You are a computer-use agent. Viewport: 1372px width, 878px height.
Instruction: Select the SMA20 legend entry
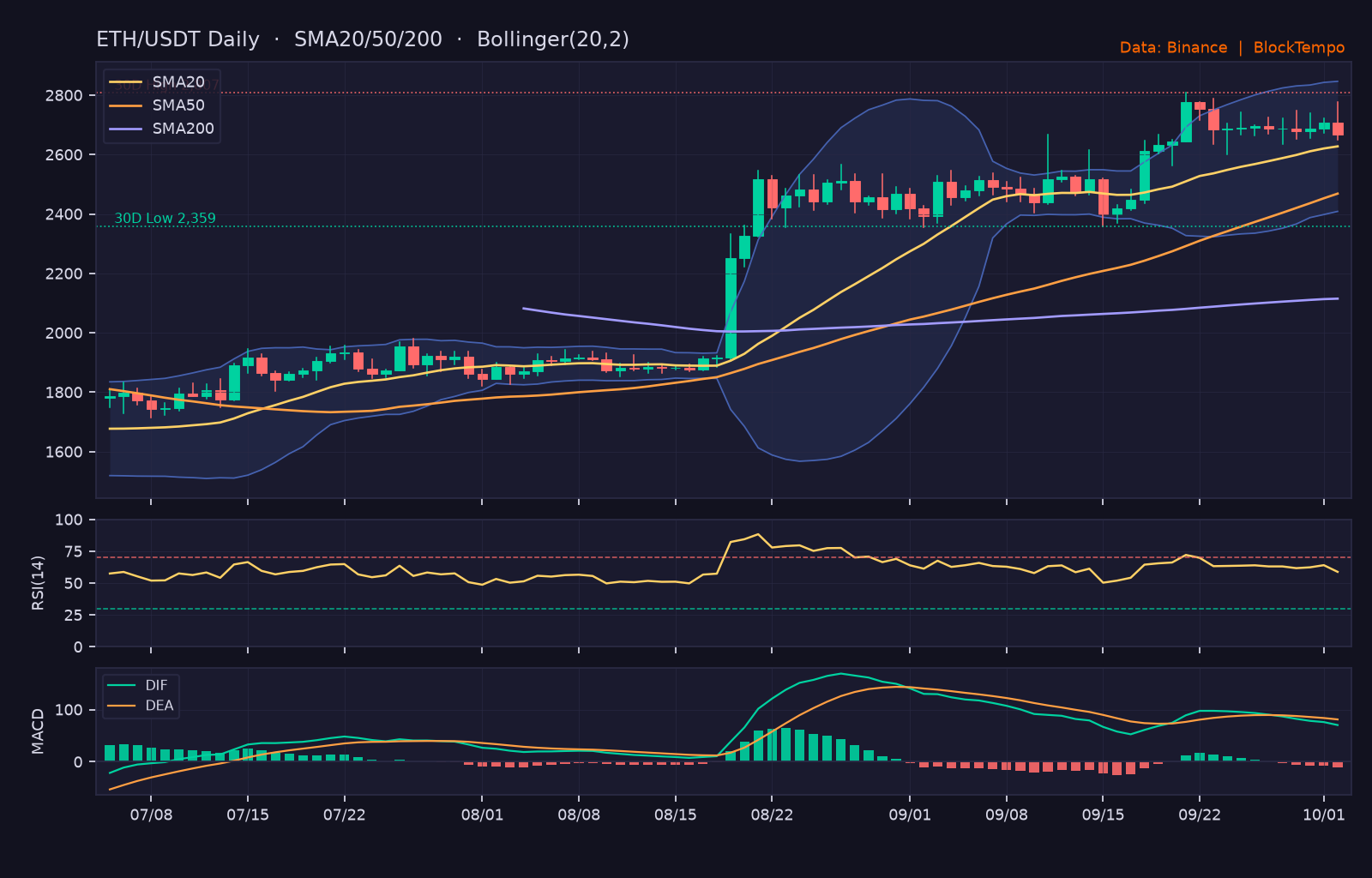157,82
